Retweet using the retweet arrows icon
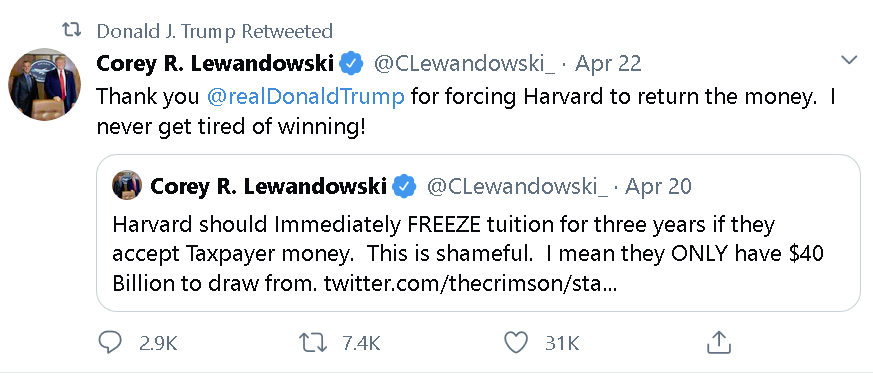Screen dimensions: 873x382 tap(313, 343)
